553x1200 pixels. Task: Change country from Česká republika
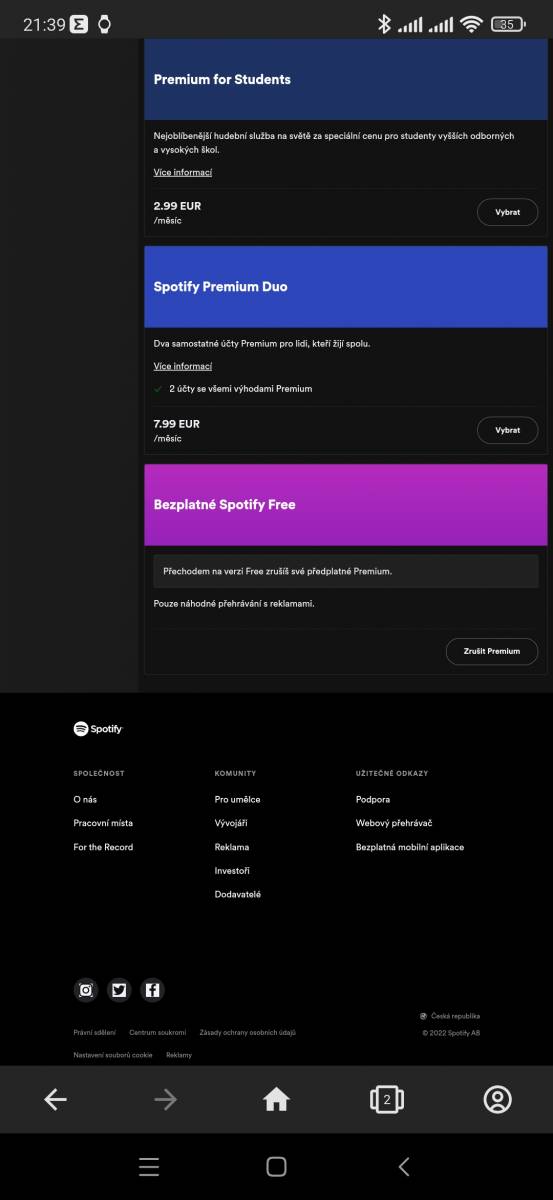pos(450,1016)
